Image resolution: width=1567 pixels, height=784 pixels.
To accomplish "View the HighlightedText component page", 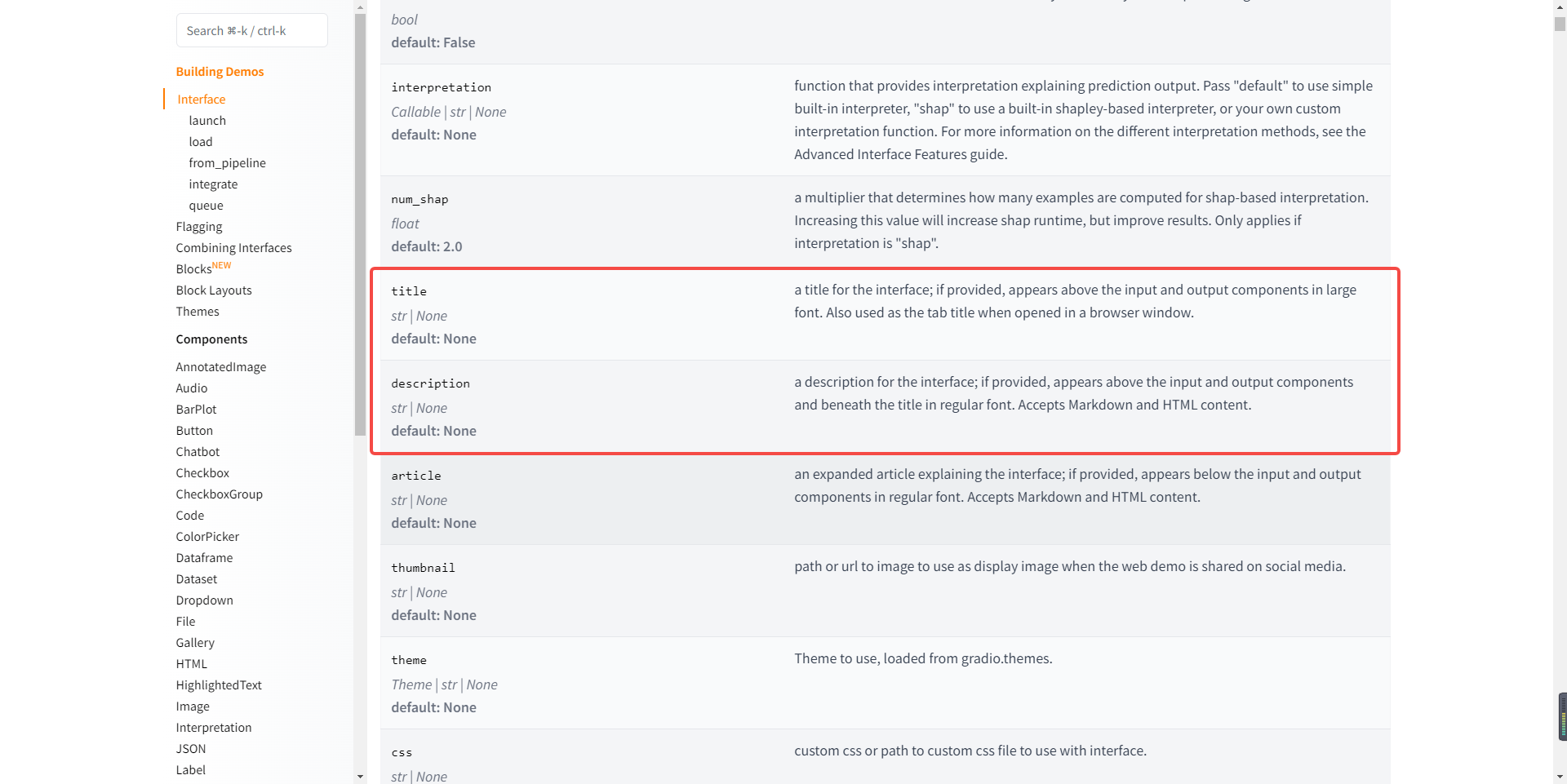I will point(219,685).
